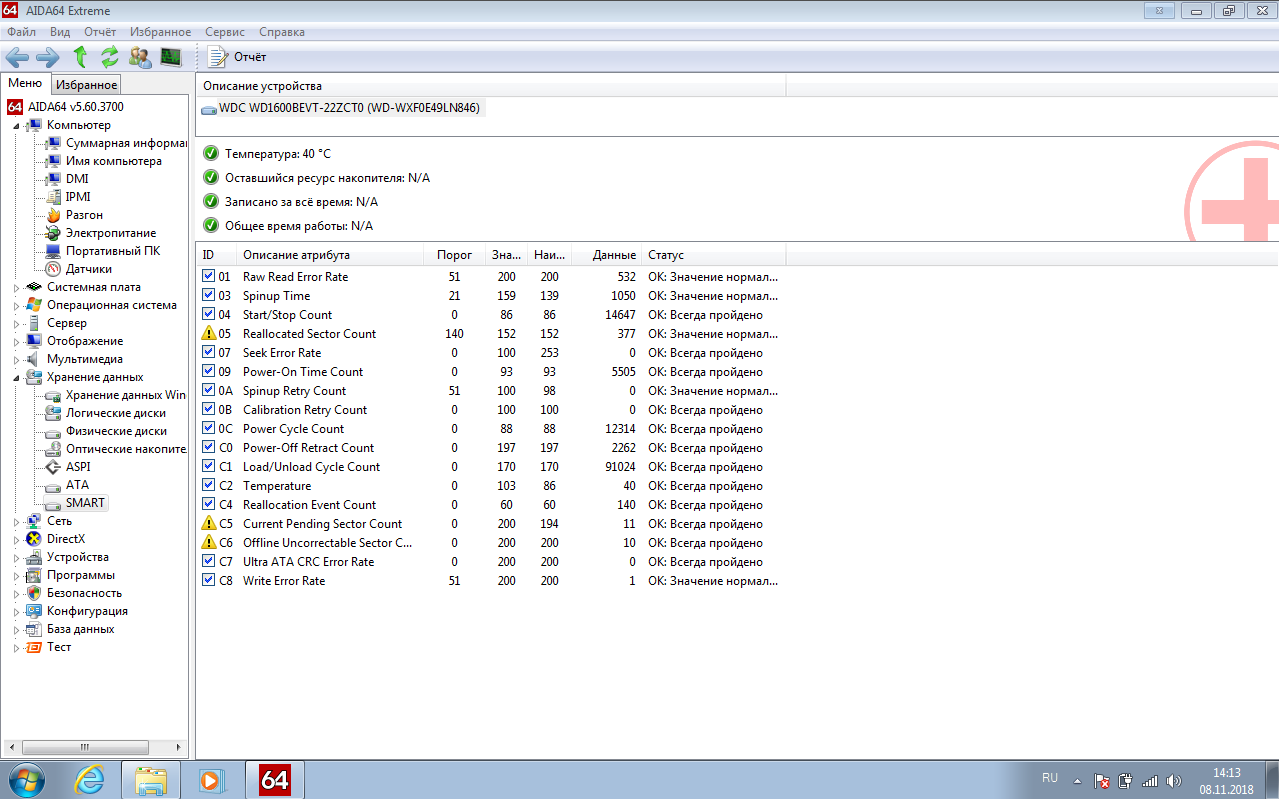This screenshot has height=799, width=1279.
Task: Uncheck Raw Read Error Rate attribute
Action: [x=209, y=276]
